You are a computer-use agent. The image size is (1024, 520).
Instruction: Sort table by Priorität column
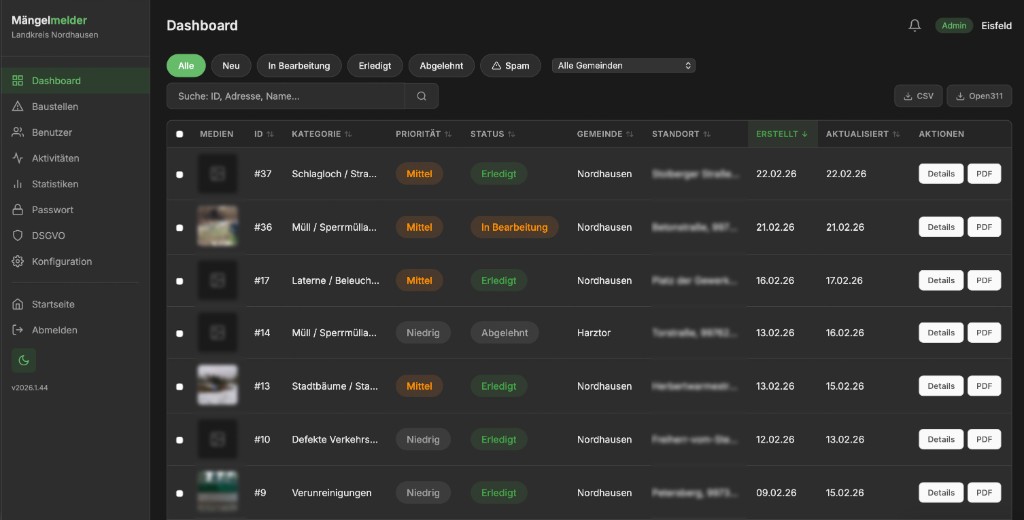[x=423, y=134]
